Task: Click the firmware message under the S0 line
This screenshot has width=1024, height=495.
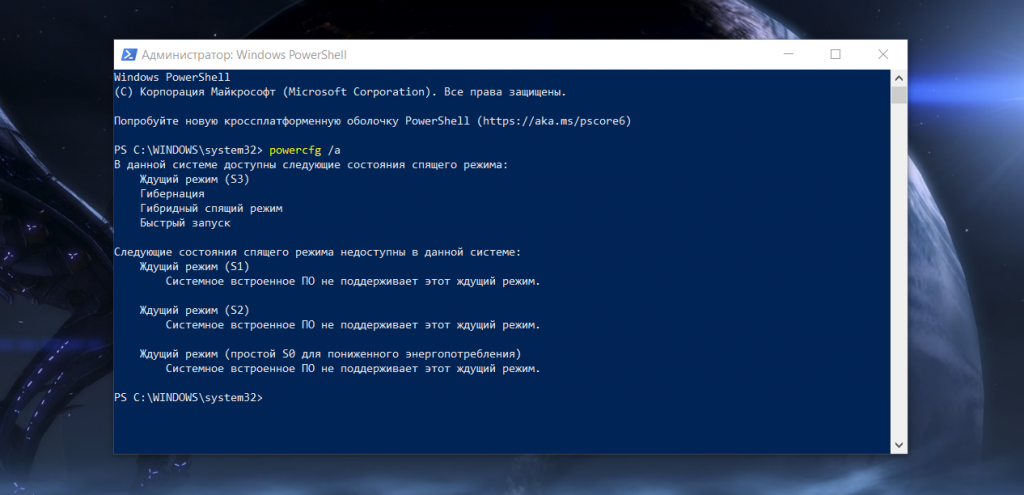Action: click(353, 368)
